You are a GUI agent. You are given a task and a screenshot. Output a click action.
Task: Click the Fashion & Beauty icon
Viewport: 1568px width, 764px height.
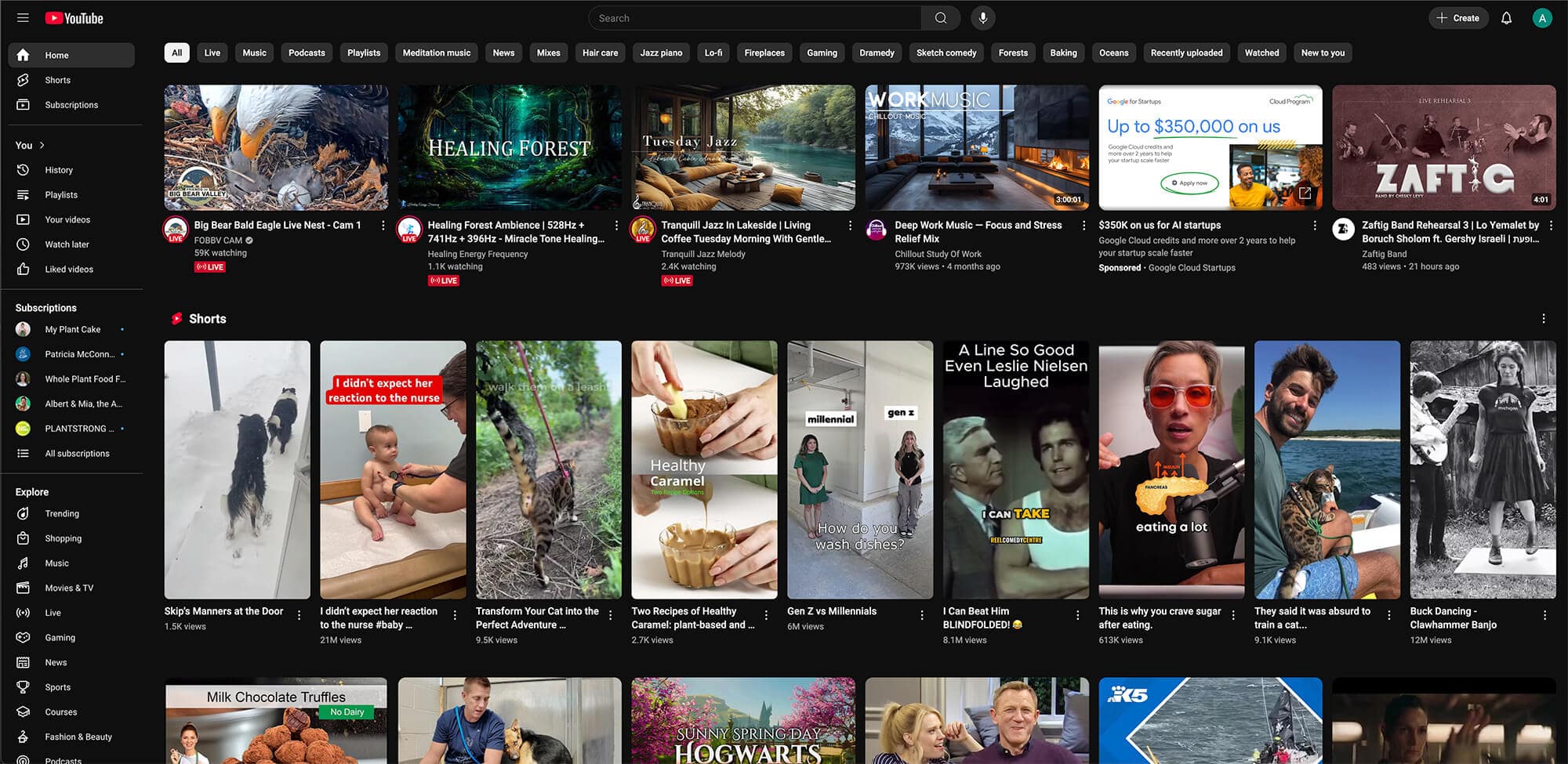[x=23, y=737]
